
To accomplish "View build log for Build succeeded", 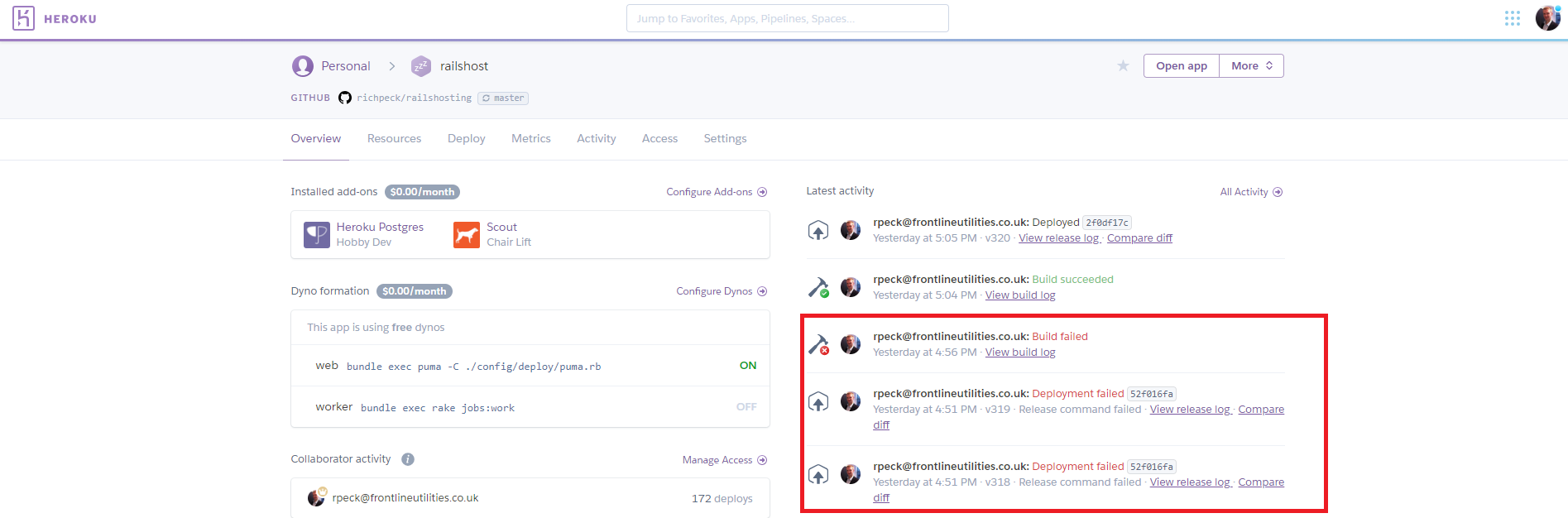I will pyautogui.click(x=1020, y=295).
